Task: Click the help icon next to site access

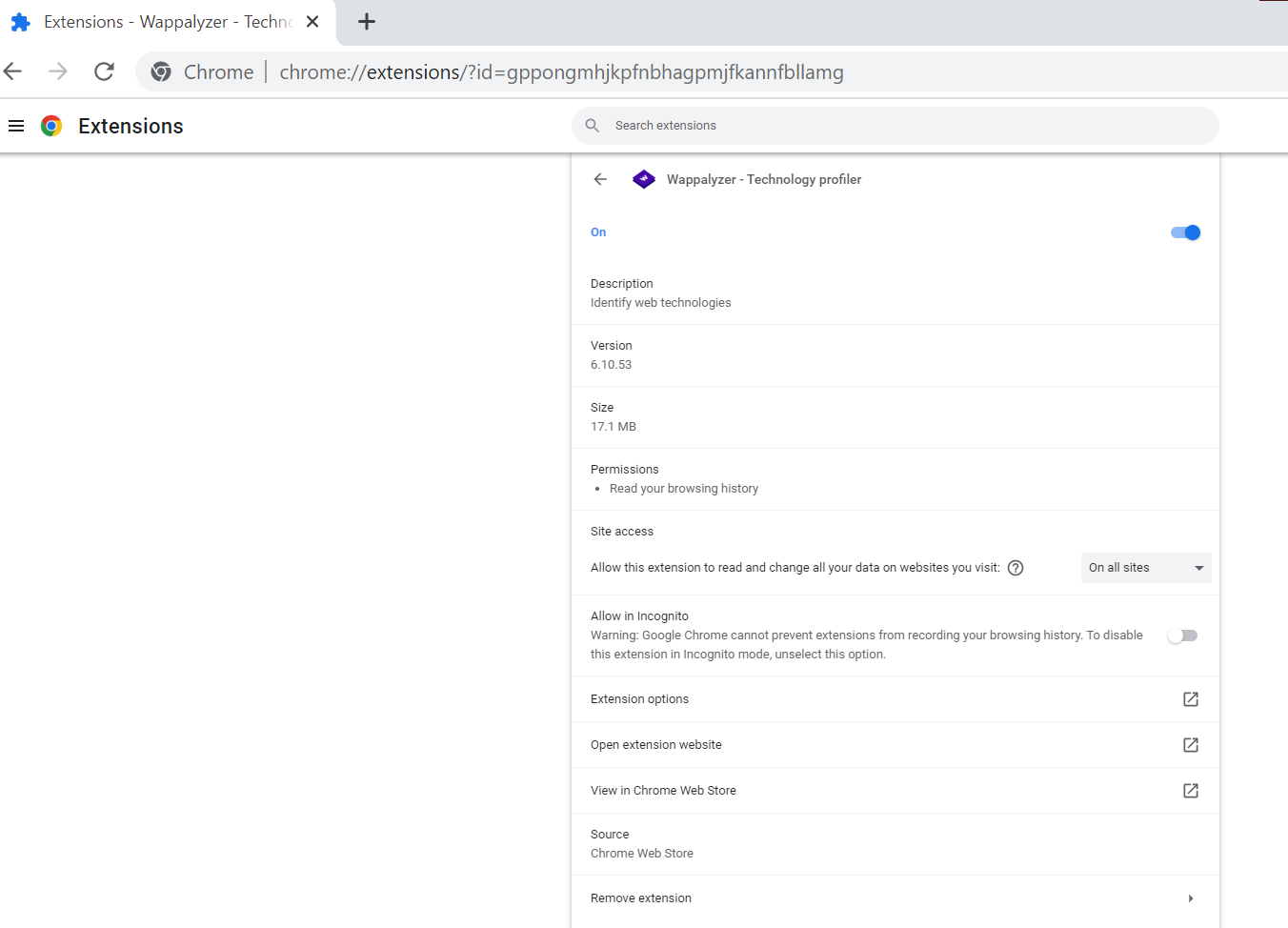Action: [1016, 567]
